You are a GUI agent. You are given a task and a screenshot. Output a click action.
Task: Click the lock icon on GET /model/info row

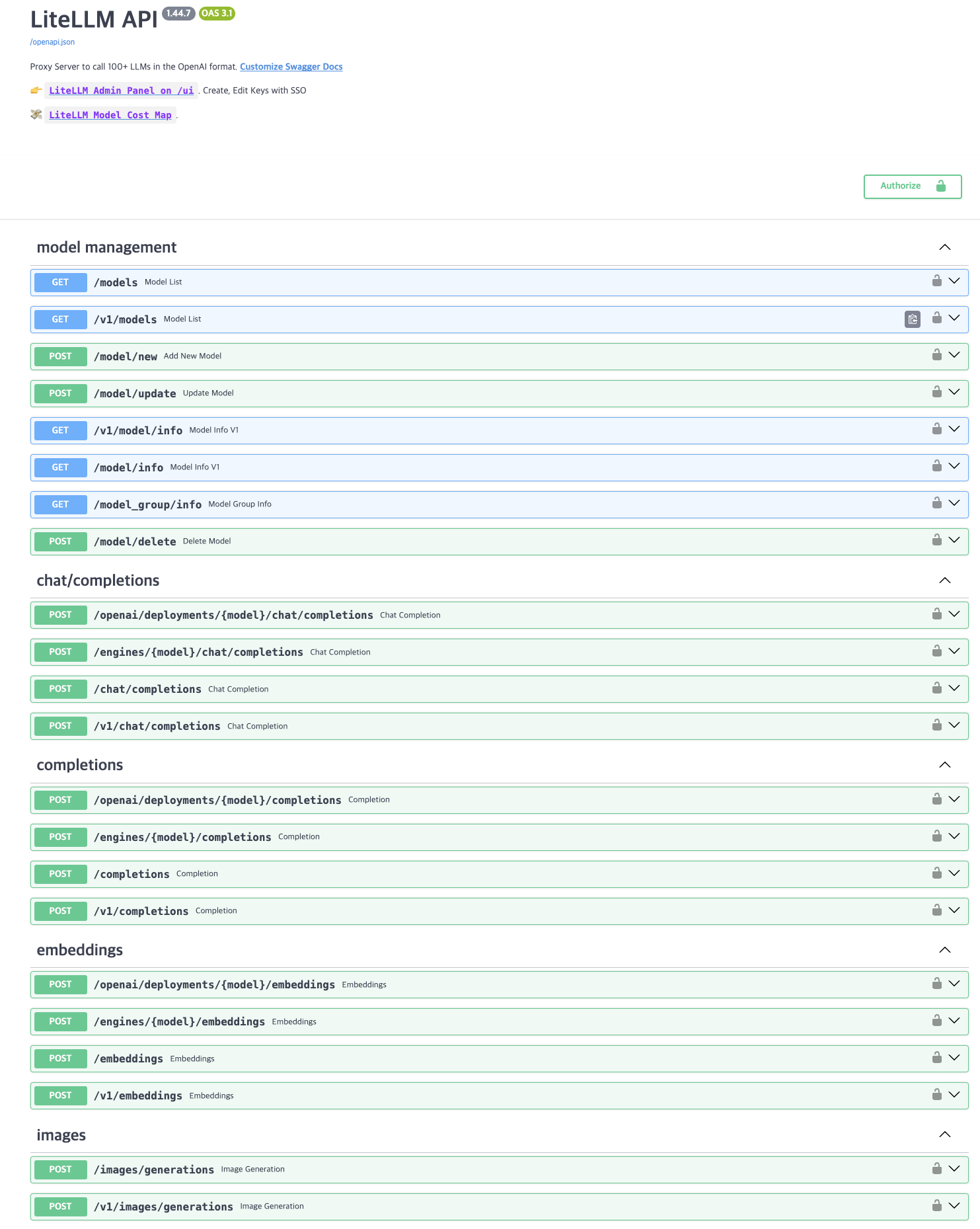(x=936, y=466)
